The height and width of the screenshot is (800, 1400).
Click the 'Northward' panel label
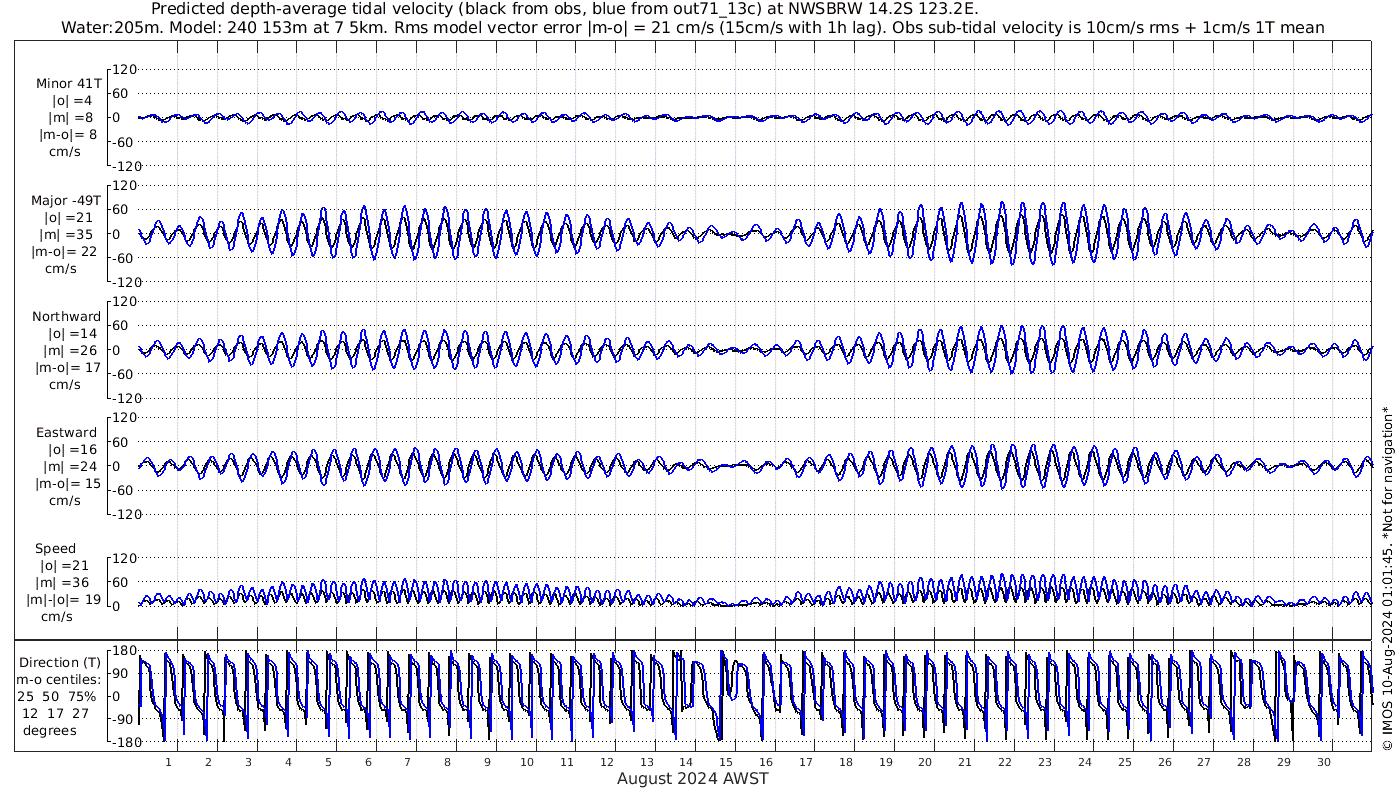click(67, 317)
